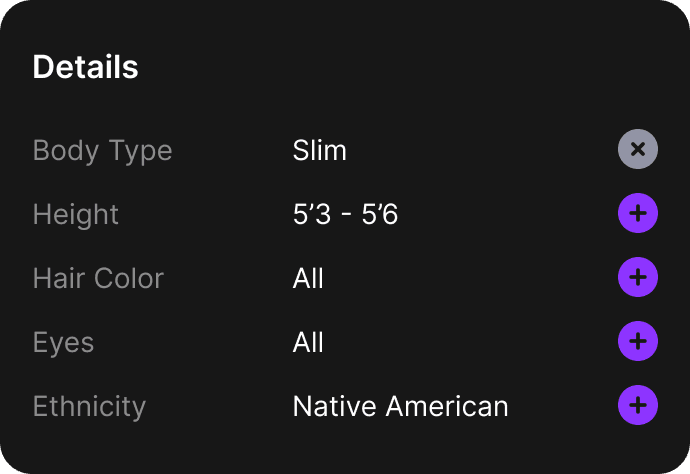
Task: Click the Hair Color label
Action: 98,278
